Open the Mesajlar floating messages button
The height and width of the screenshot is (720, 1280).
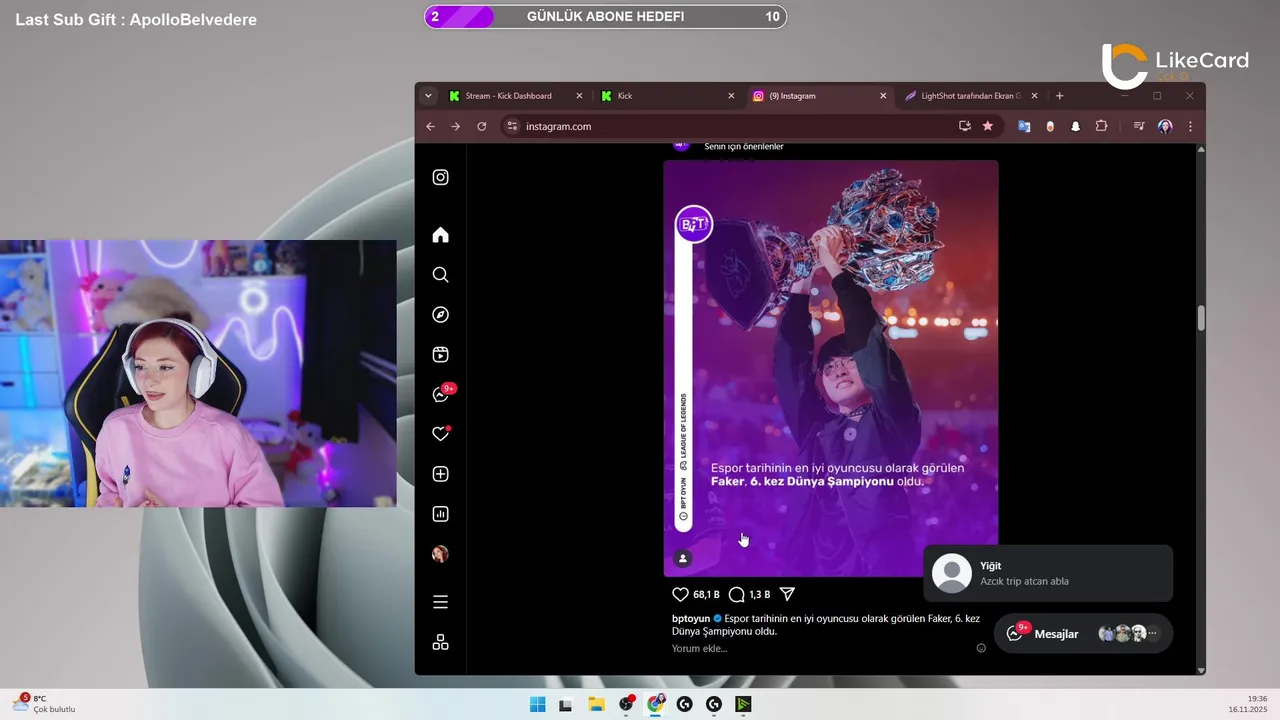(x=1083, y=634)
